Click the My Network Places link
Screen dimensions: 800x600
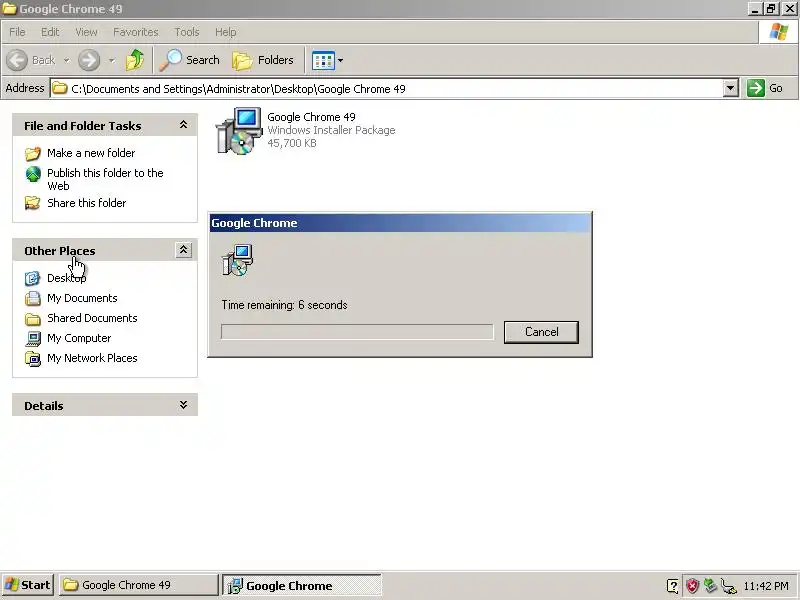click(x=92, y=358)
